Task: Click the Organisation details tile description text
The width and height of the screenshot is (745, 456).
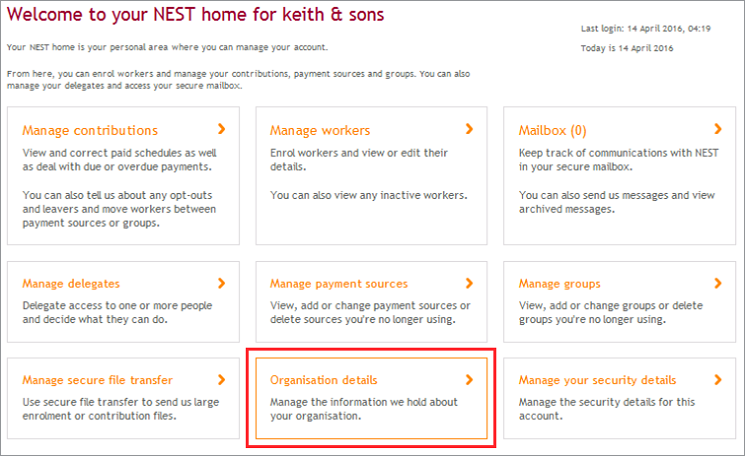Action: pos(337,409)
